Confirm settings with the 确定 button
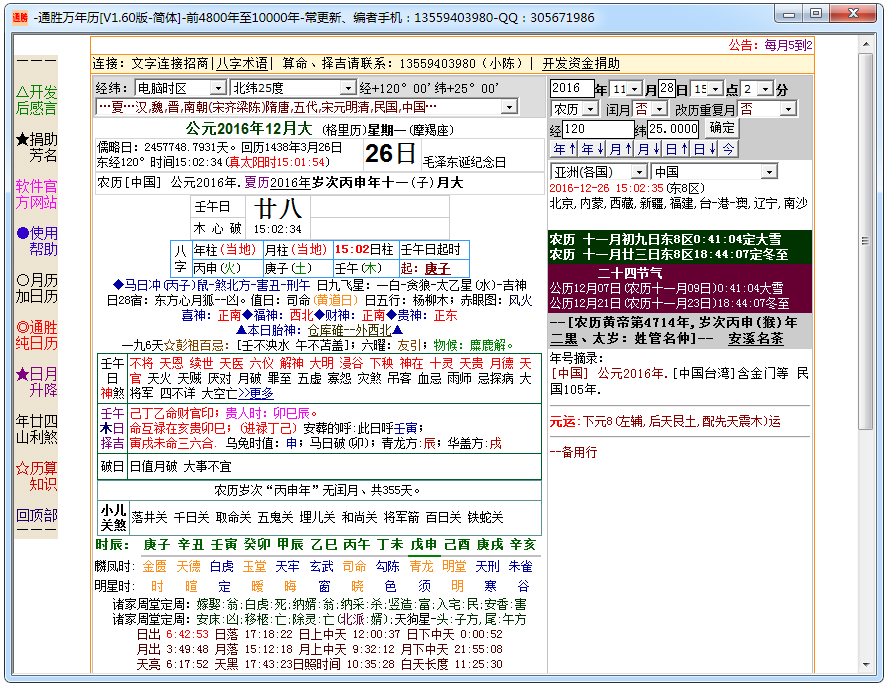Viewport: 887px width, 685px height. tap(722, 128)
